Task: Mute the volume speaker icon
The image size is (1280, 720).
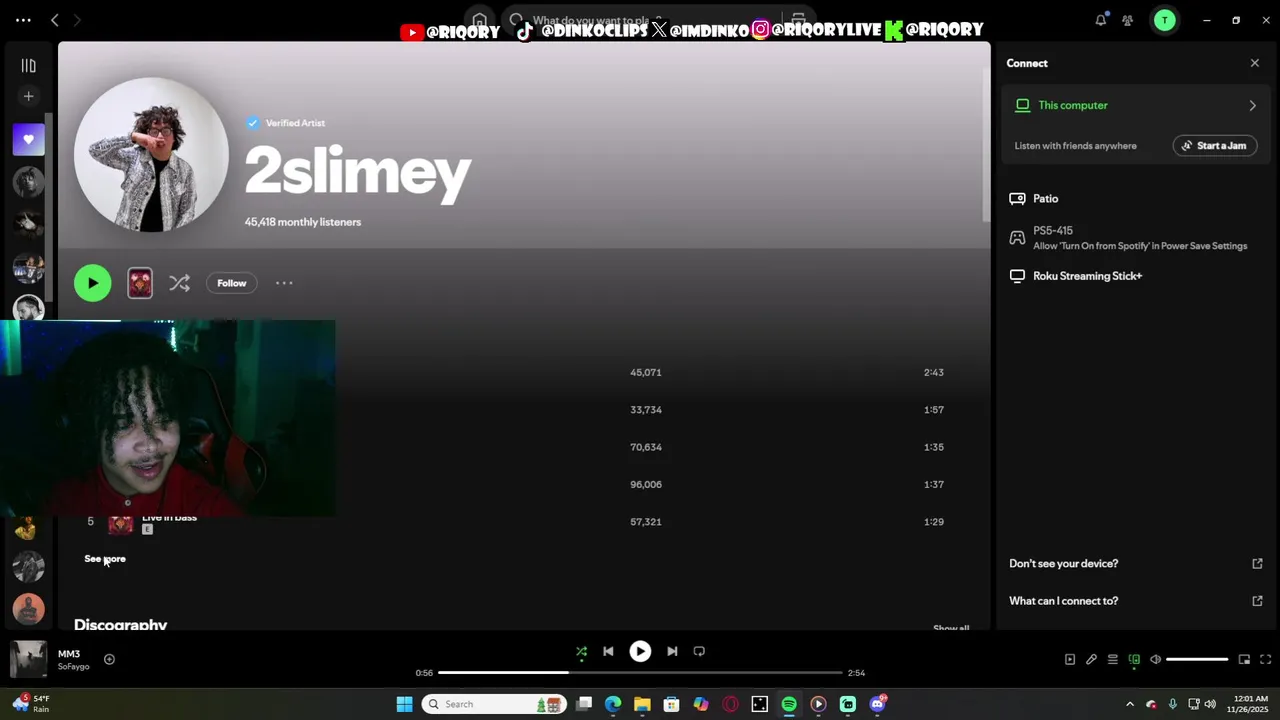Action: (1155, 660)
